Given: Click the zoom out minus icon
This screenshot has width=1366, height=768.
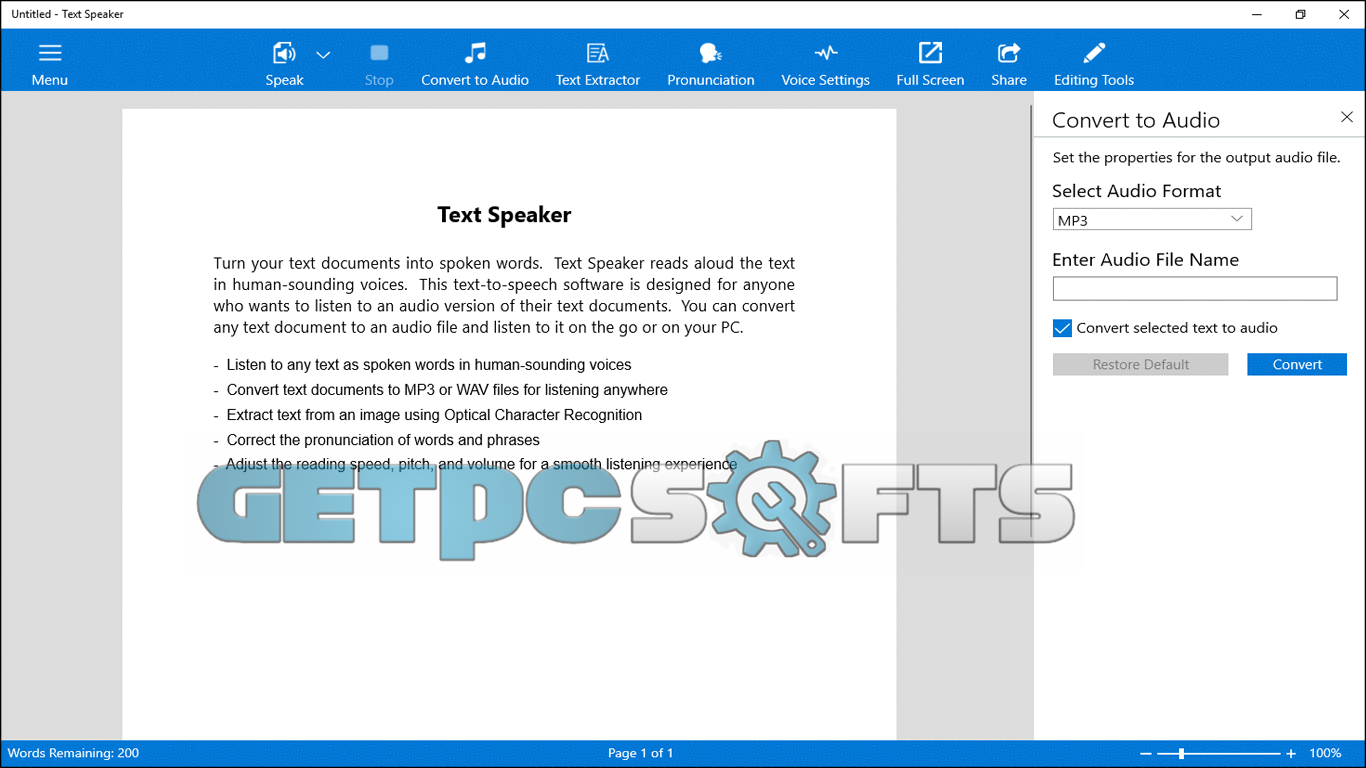Looking at the screenshot, I should pyautogui.click(x=1145, y=753).
